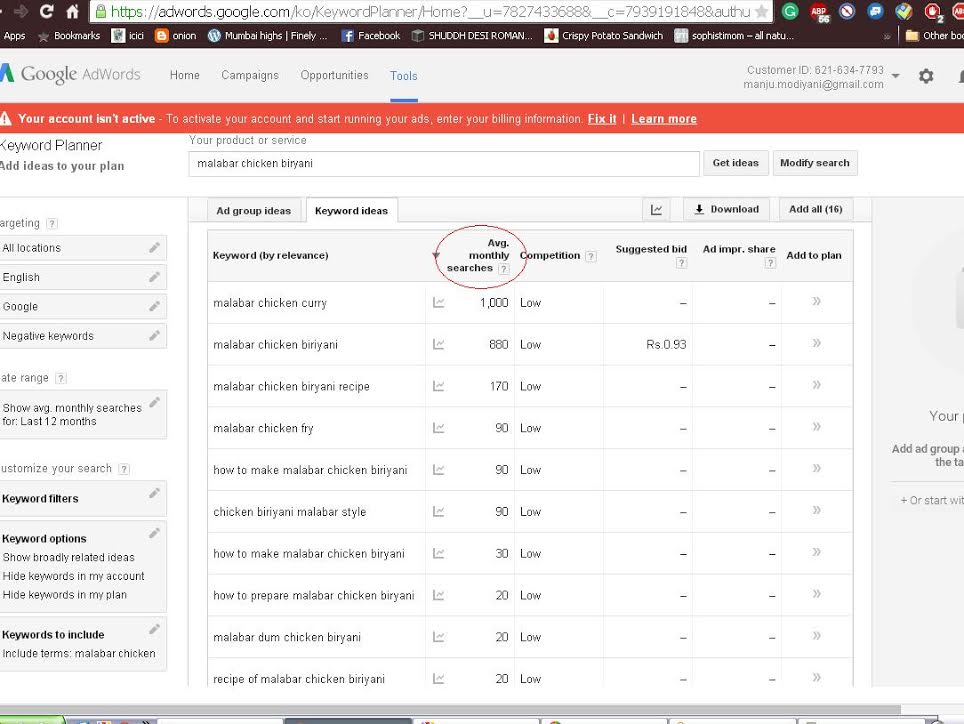This screenshot has height=724, width=964.
Task: Open the Campaigns menu
Action: pyautogui.click(x=250, y=75)
